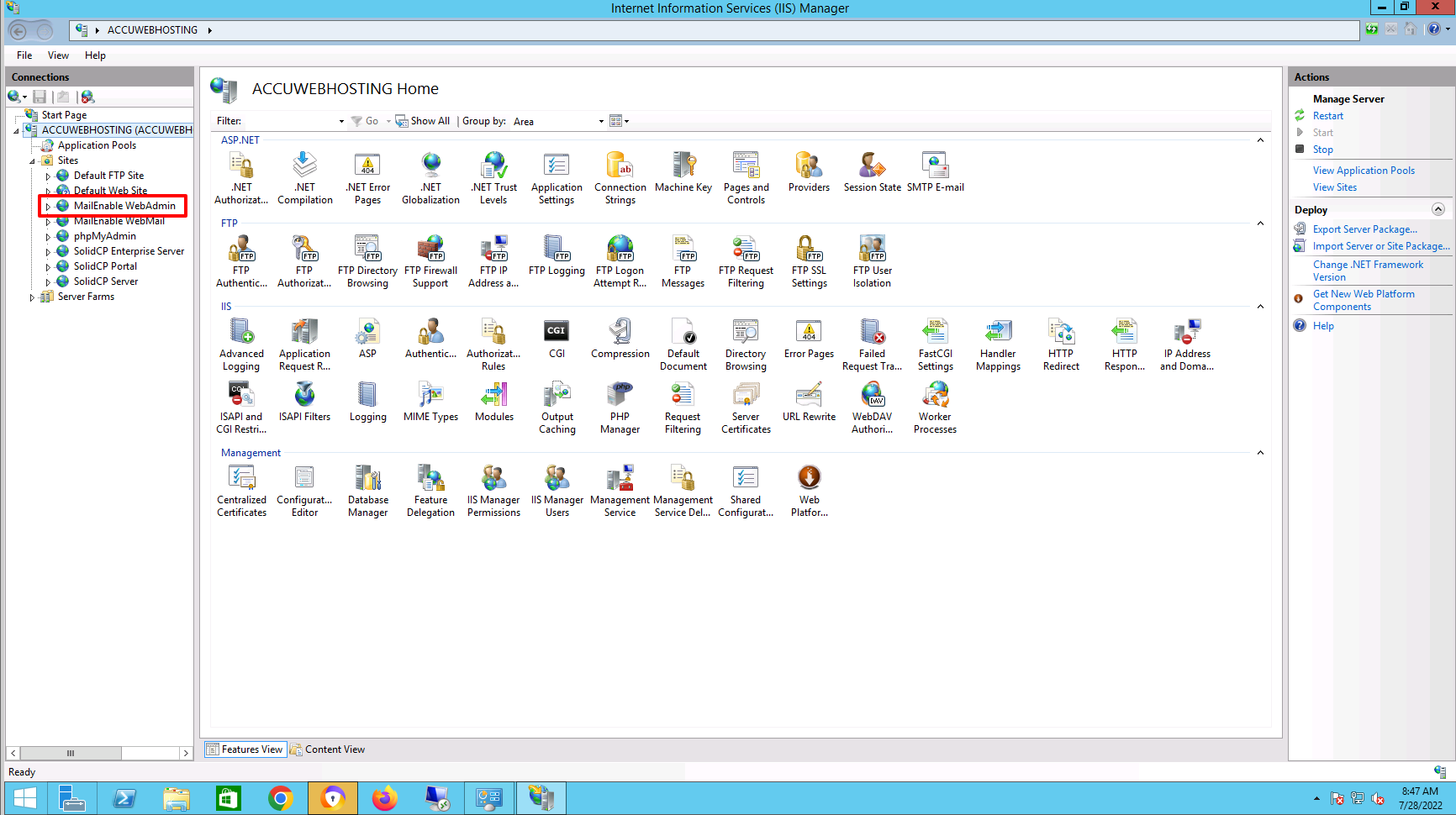The image size is (1456, 815).
Task: Open the File menu
Action: [24, 55]
